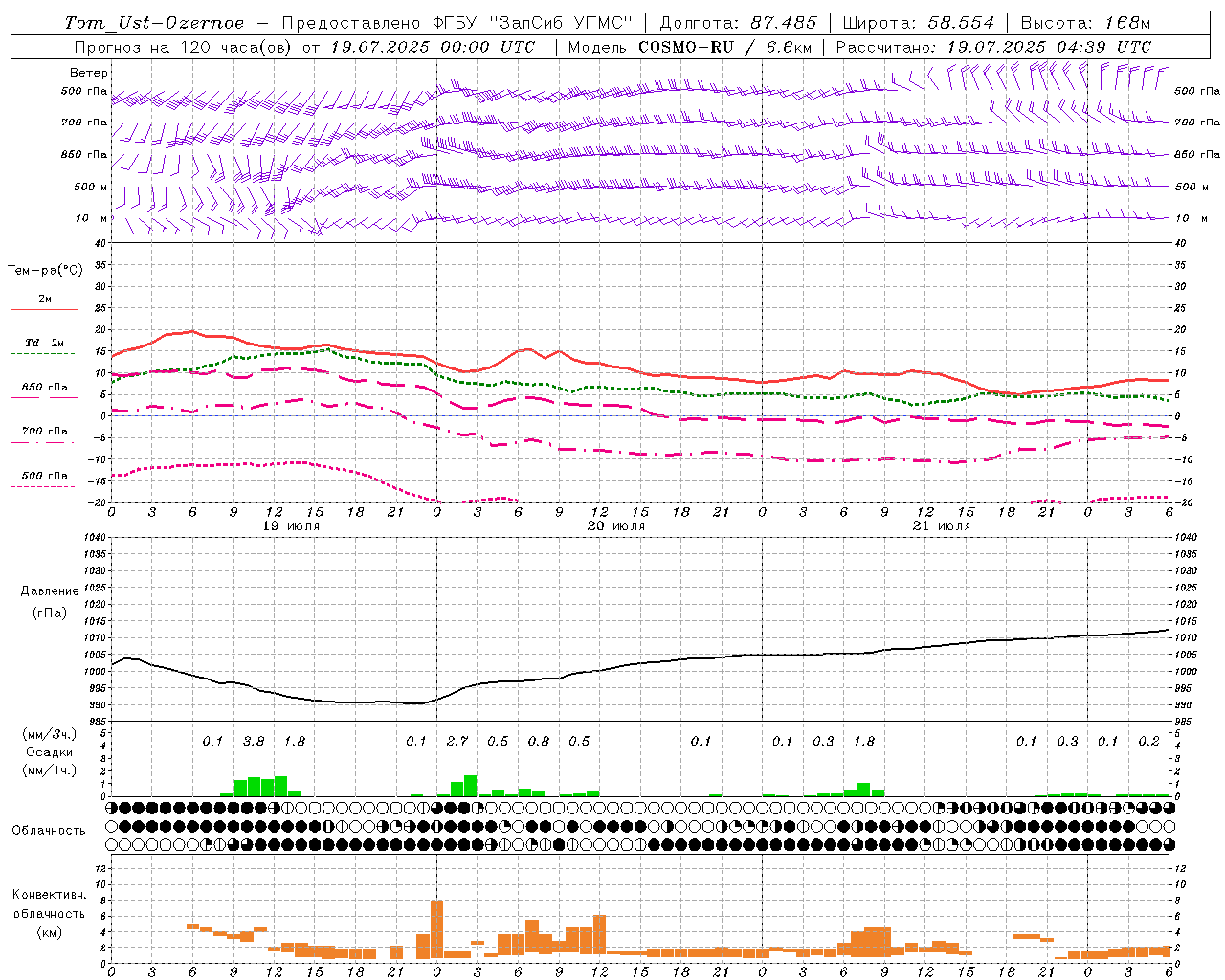
Task: Click the precipitation value '0.8'
Action: pyautogui.click(x=539, y=741)
